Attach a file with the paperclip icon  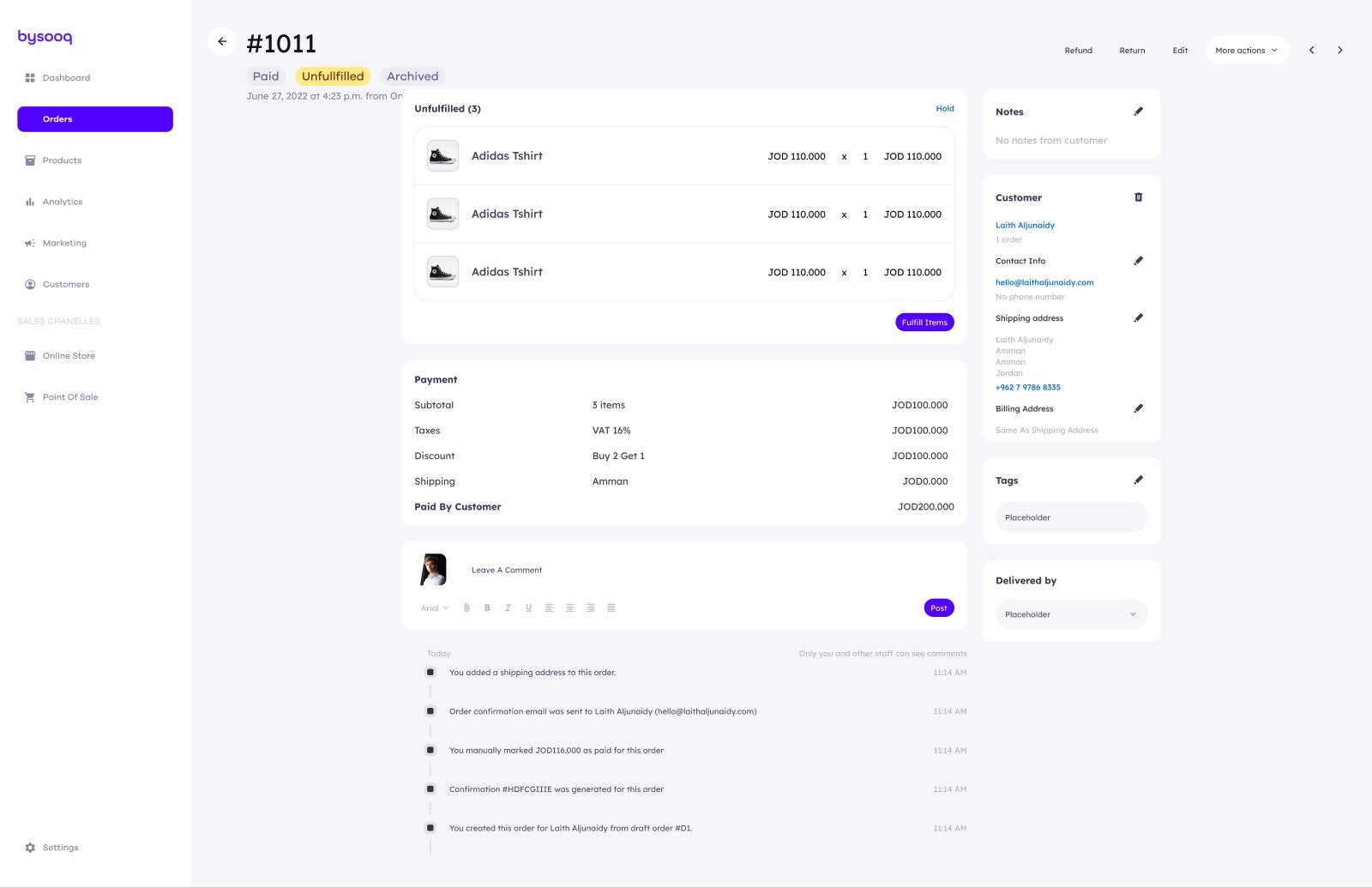(466, 607)
